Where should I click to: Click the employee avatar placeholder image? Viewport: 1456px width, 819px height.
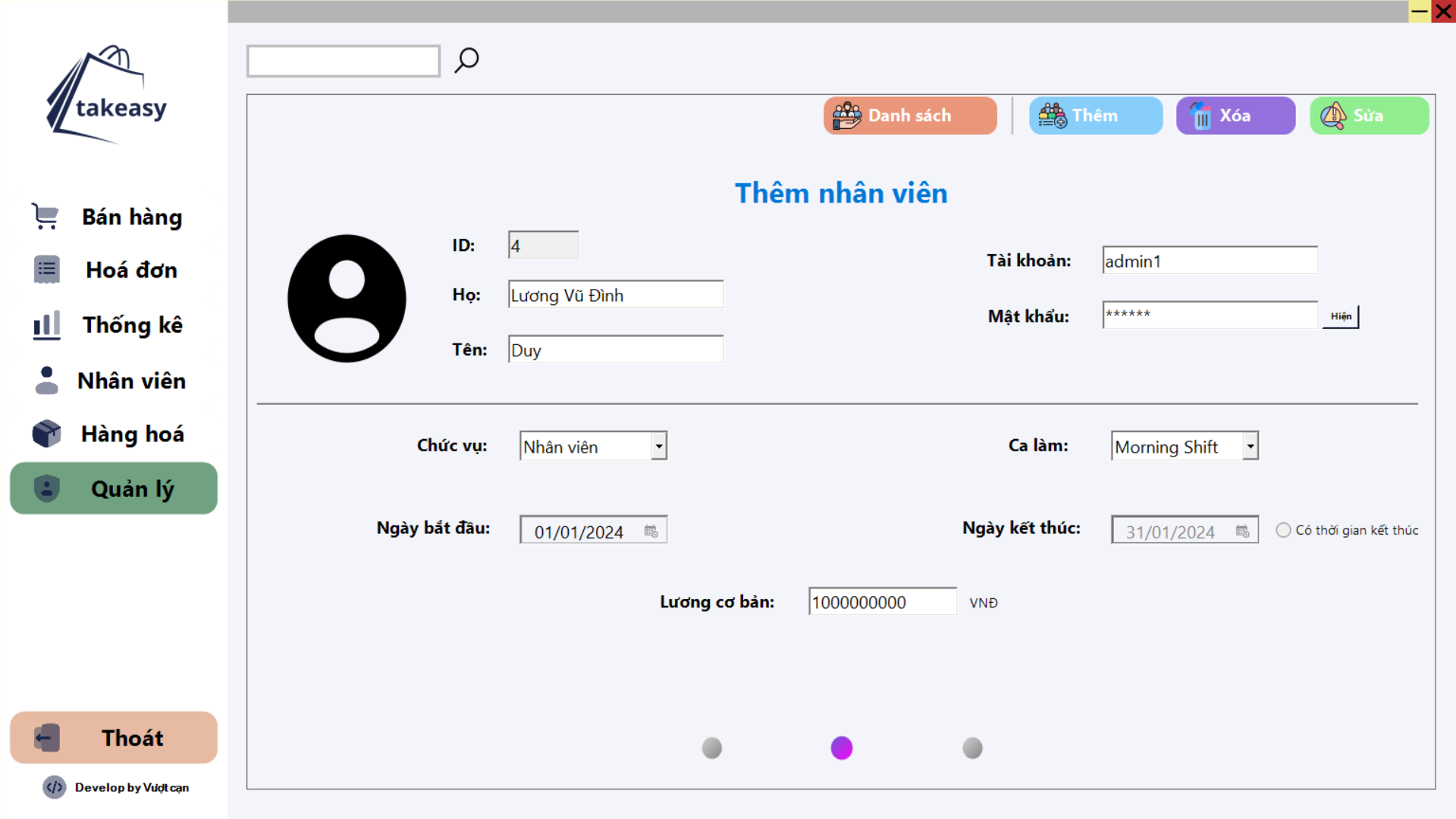coord(347,298)
